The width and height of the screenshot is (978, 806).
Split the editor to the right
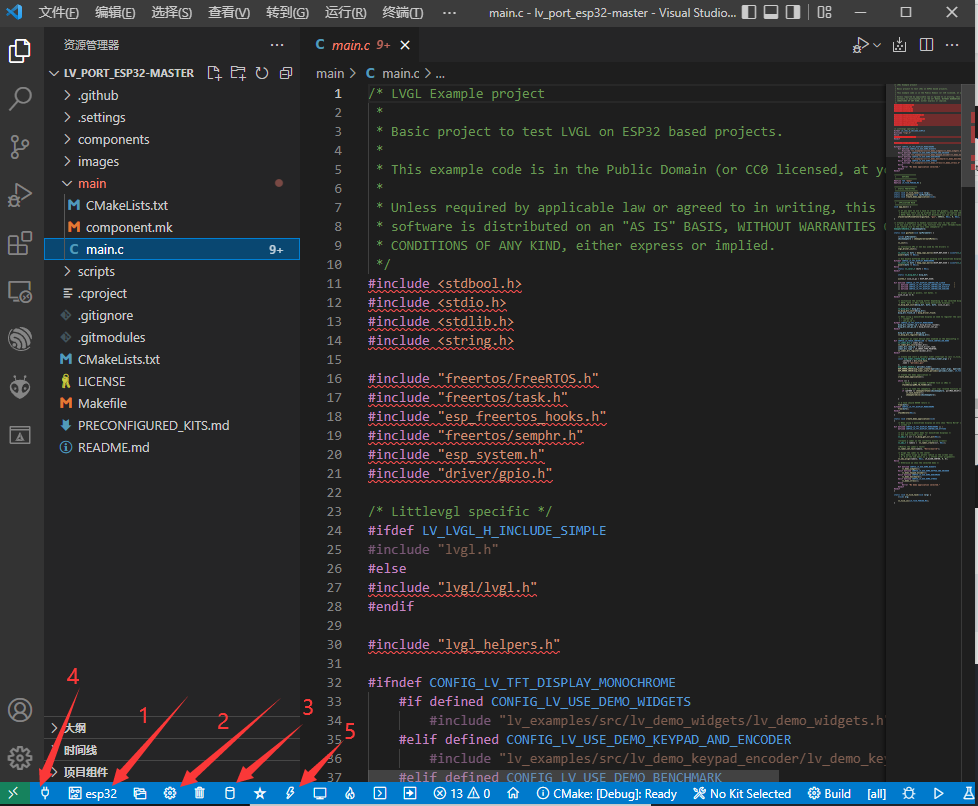[x=926, y=45]
